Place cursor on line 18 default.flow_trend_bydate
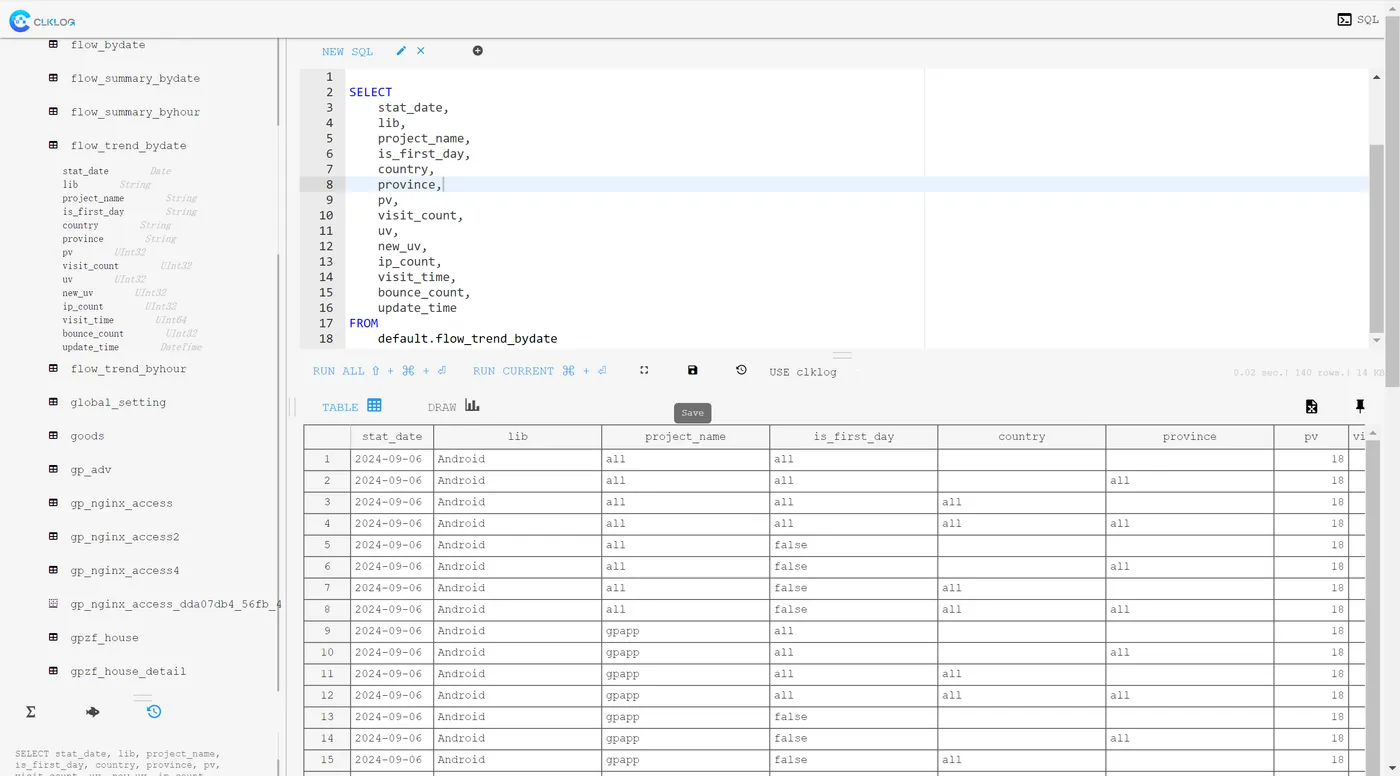 467,339
